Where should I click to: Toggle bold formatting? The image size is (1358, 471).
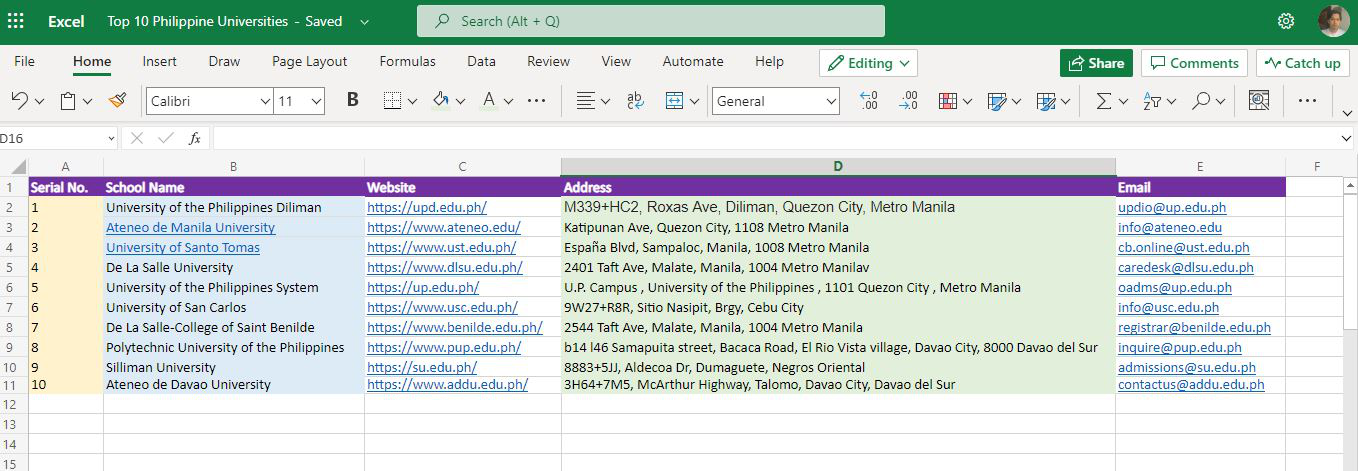[x=352, y=101]
